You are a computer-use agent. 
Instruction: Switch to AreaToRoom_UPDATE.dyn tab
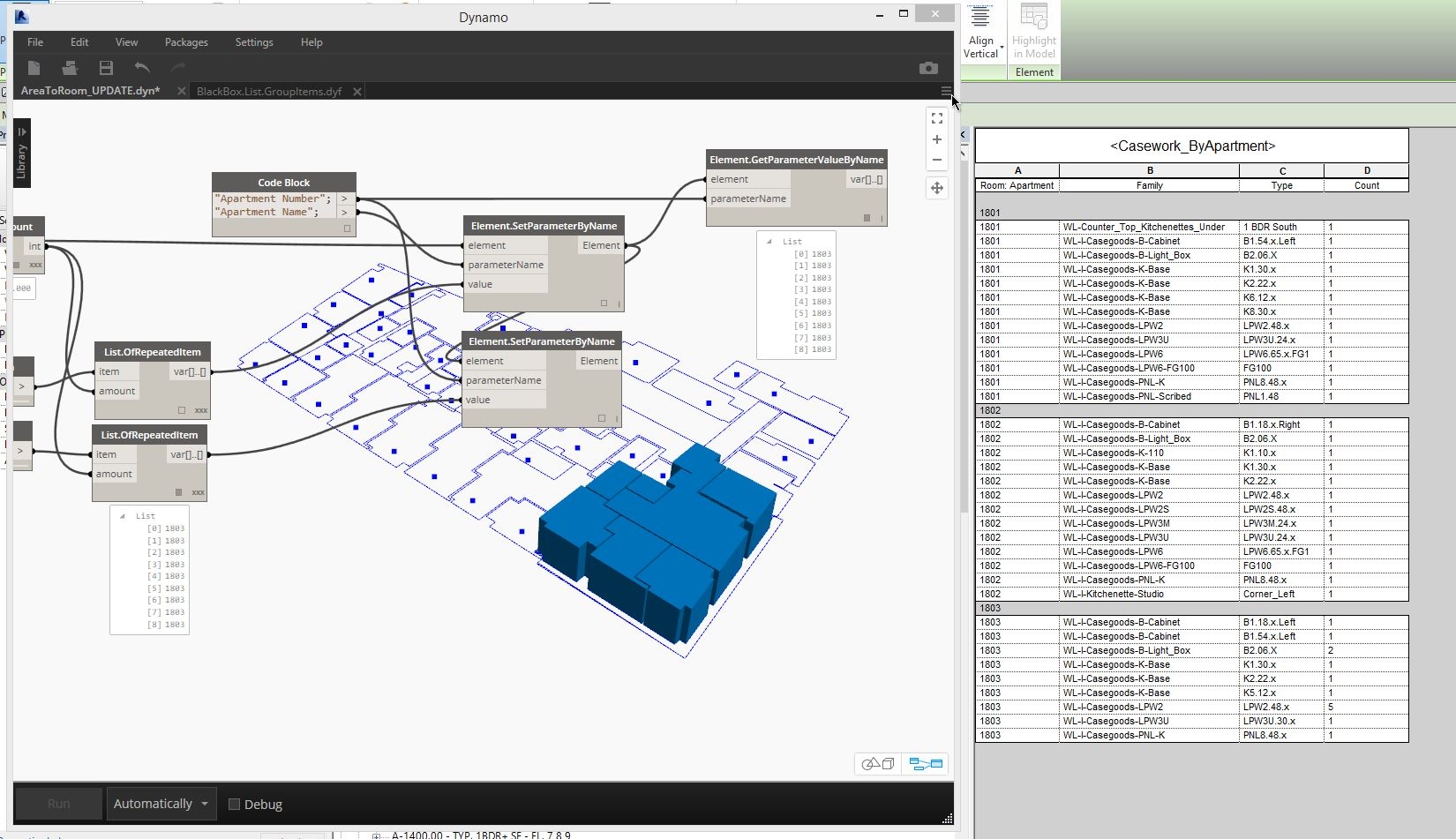[91, 91]
